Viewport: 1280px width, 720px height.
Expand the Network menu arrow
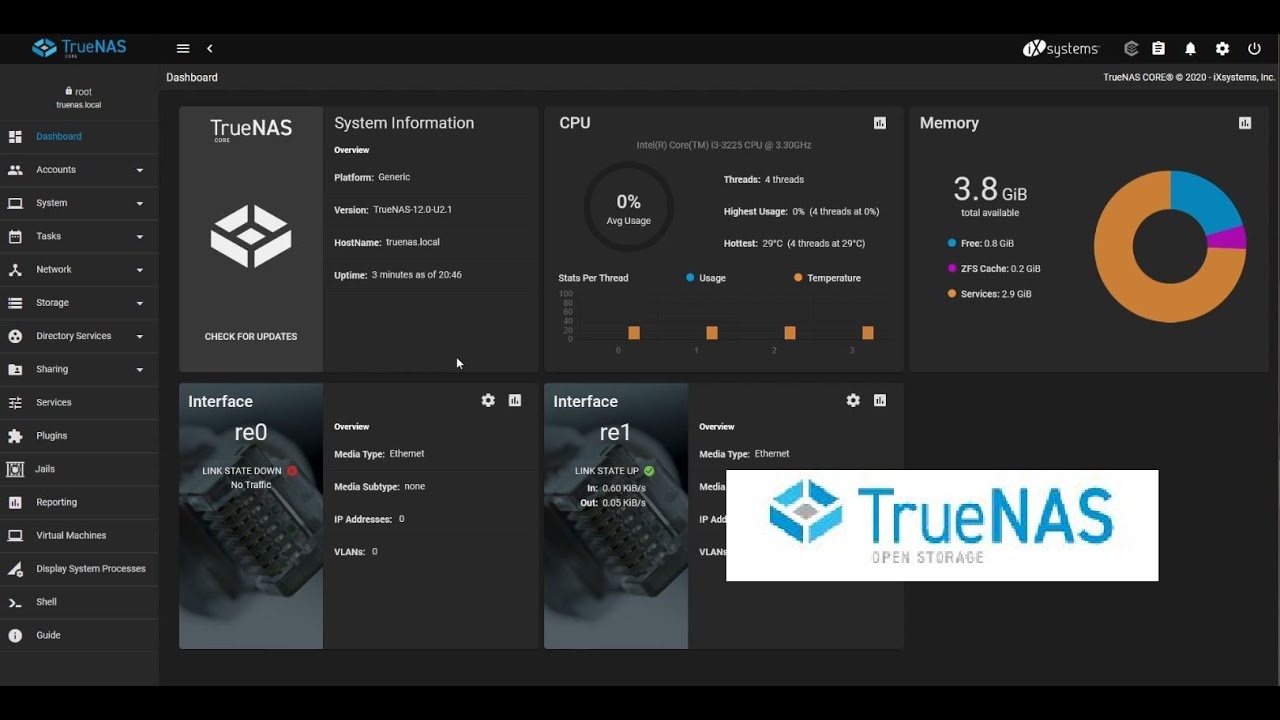140,270
